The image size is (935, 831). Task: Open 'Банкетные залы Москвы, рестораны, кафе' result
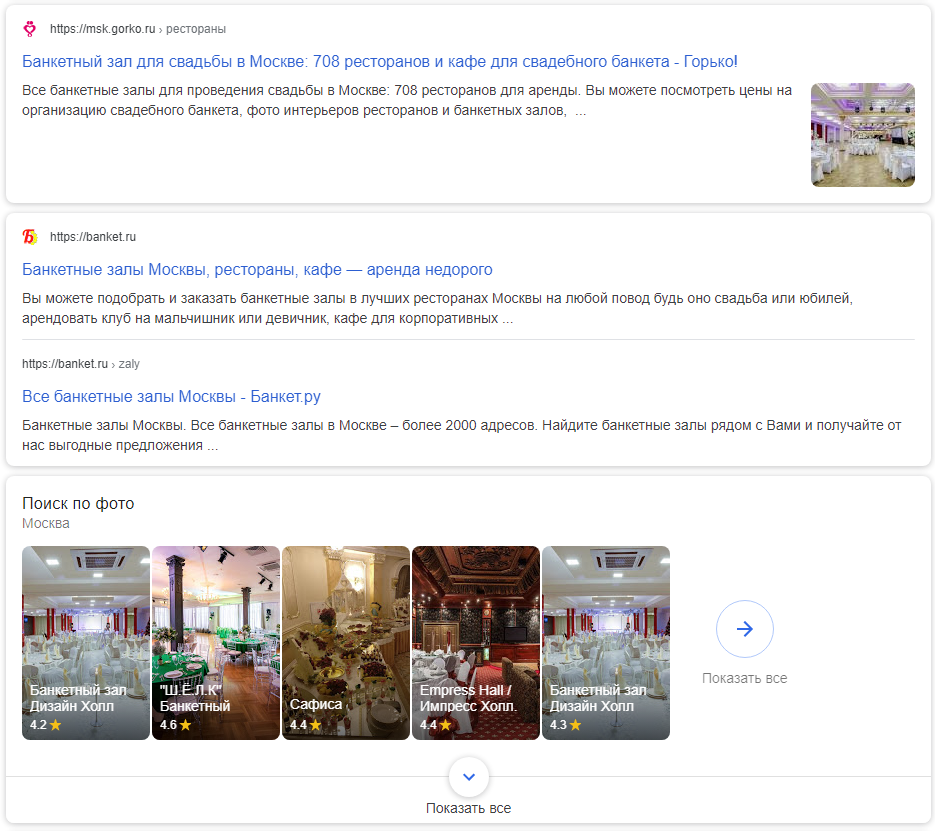click(257, 269)
